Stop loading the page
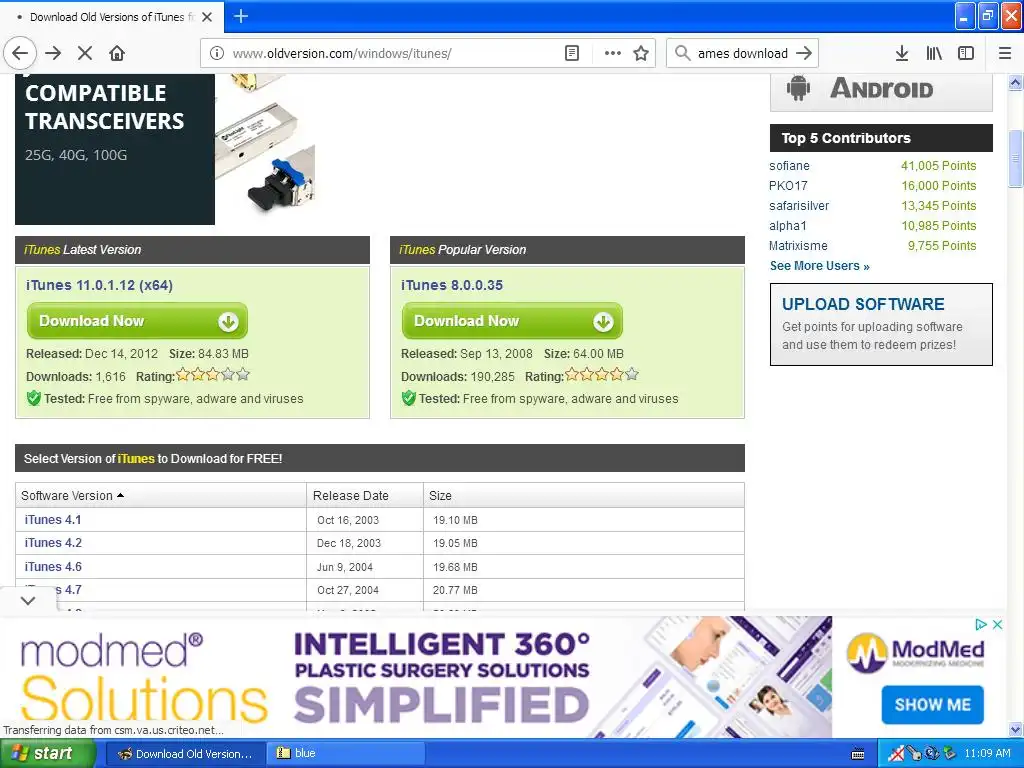Image resolution: width=1024 pixels, height=768 pixels. (x=85, y=53)
